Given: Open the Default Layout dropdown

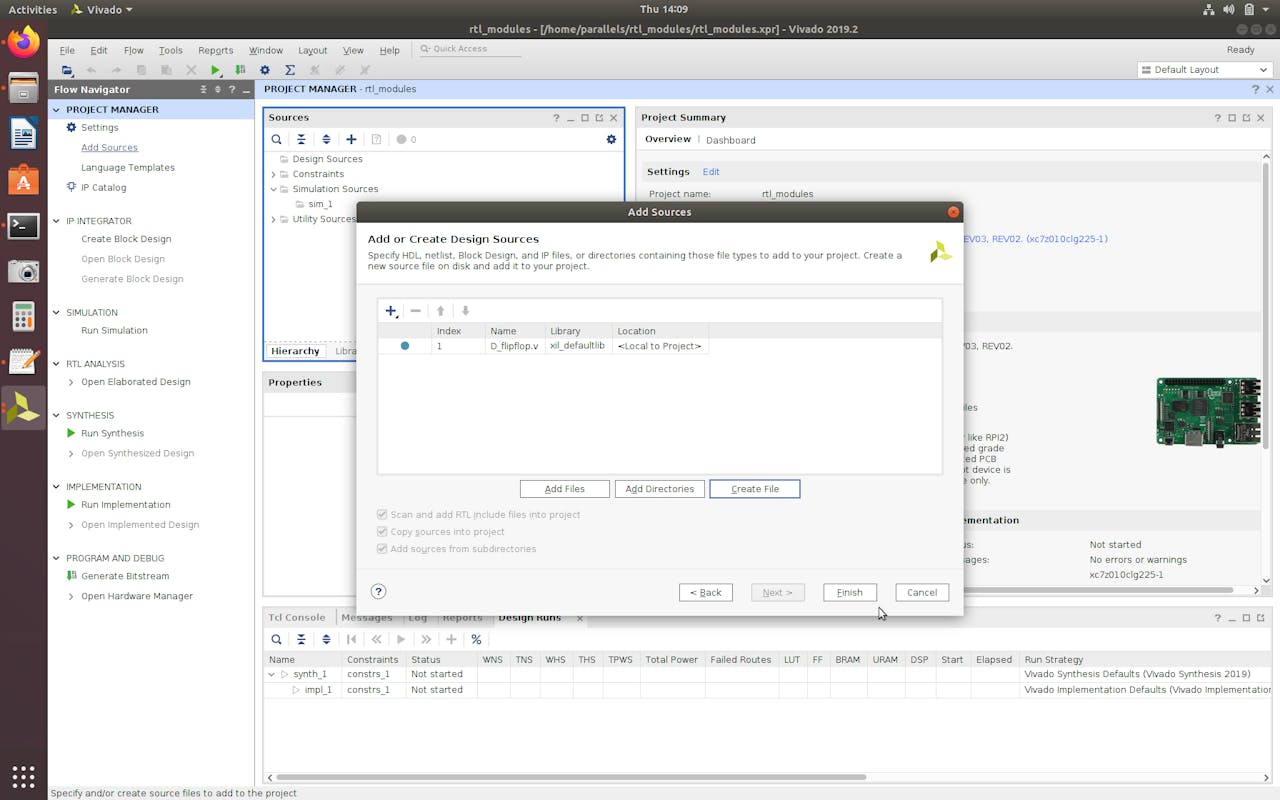Looking at the screenshot, I should (1204, 70).
